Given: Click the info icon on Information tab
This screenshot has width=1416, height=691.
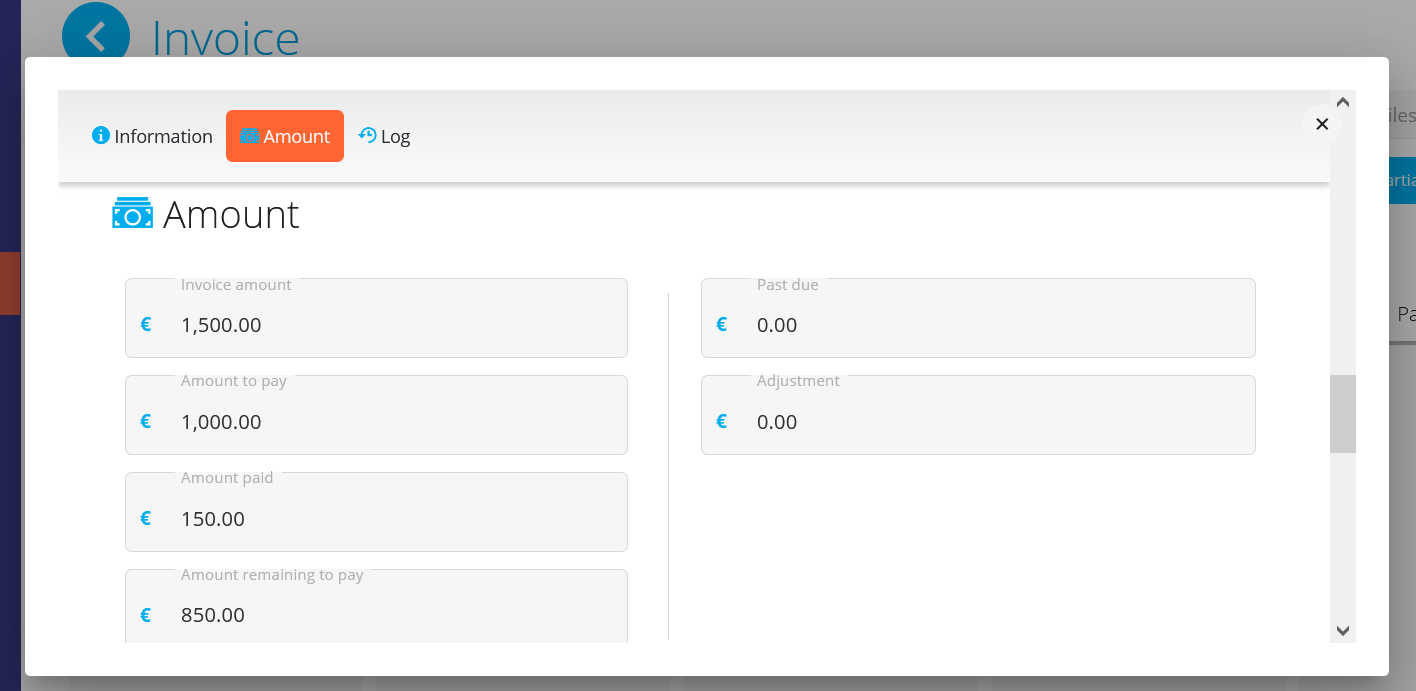Looking at the screenshot, I should (100, 135).
